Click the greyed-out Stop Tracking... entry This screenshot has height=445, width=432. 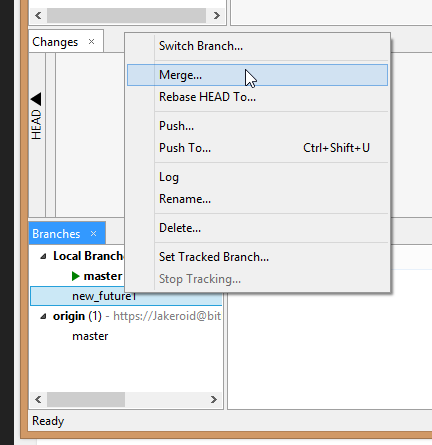[x=257, y=279]
